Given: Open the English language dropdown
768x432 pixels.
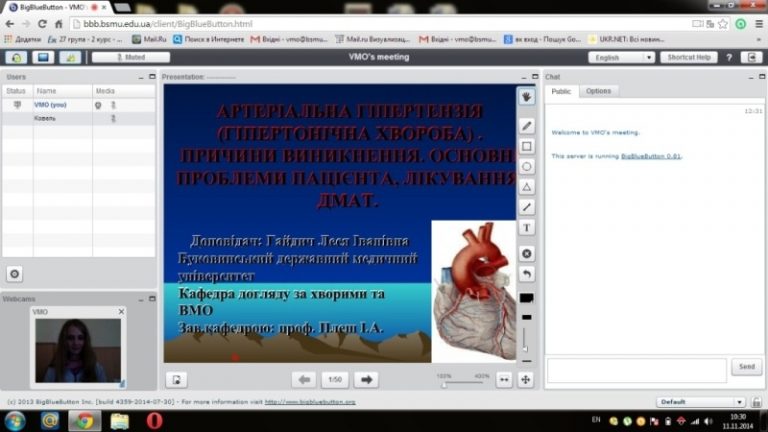Looking at the screenshot, I should [x=621, y=57].
